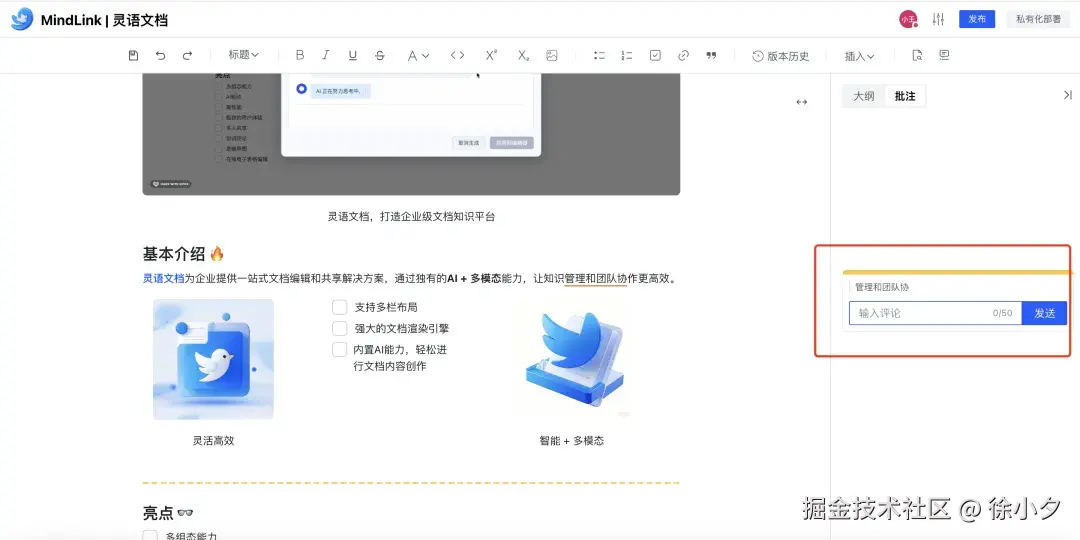Screen dimensions: 1080x540
Task: Open the 插入 insert dropdown
Action: click(x=860, y=56)
